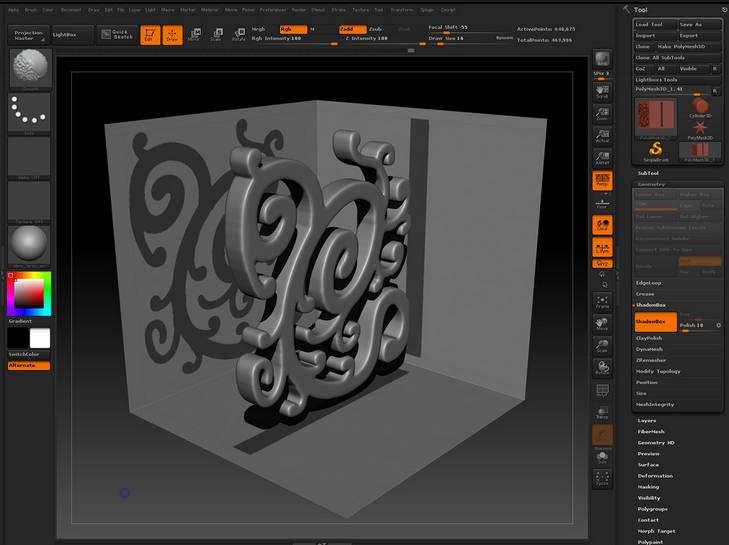Expand the DynaMesh subsection
This screenshot has width=729, height=545.
pos(649,349)
